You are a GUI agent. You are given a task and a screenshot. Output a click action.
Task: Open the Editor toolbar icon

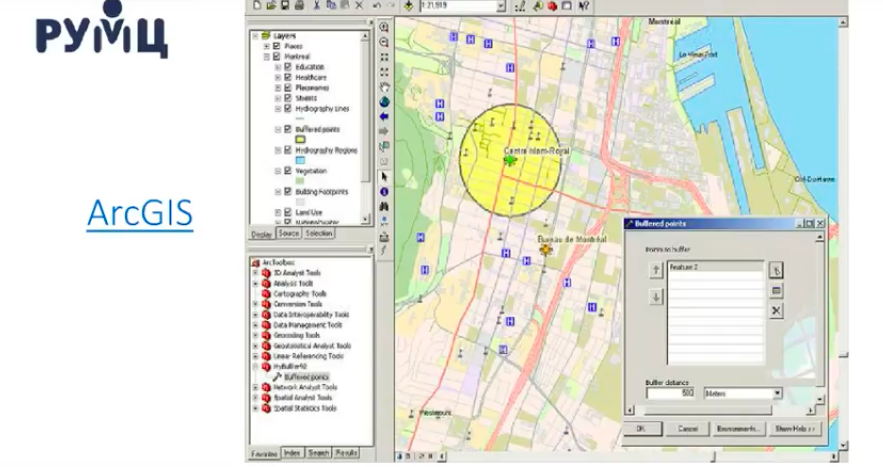pyautogui.click(x=520, y=6)
